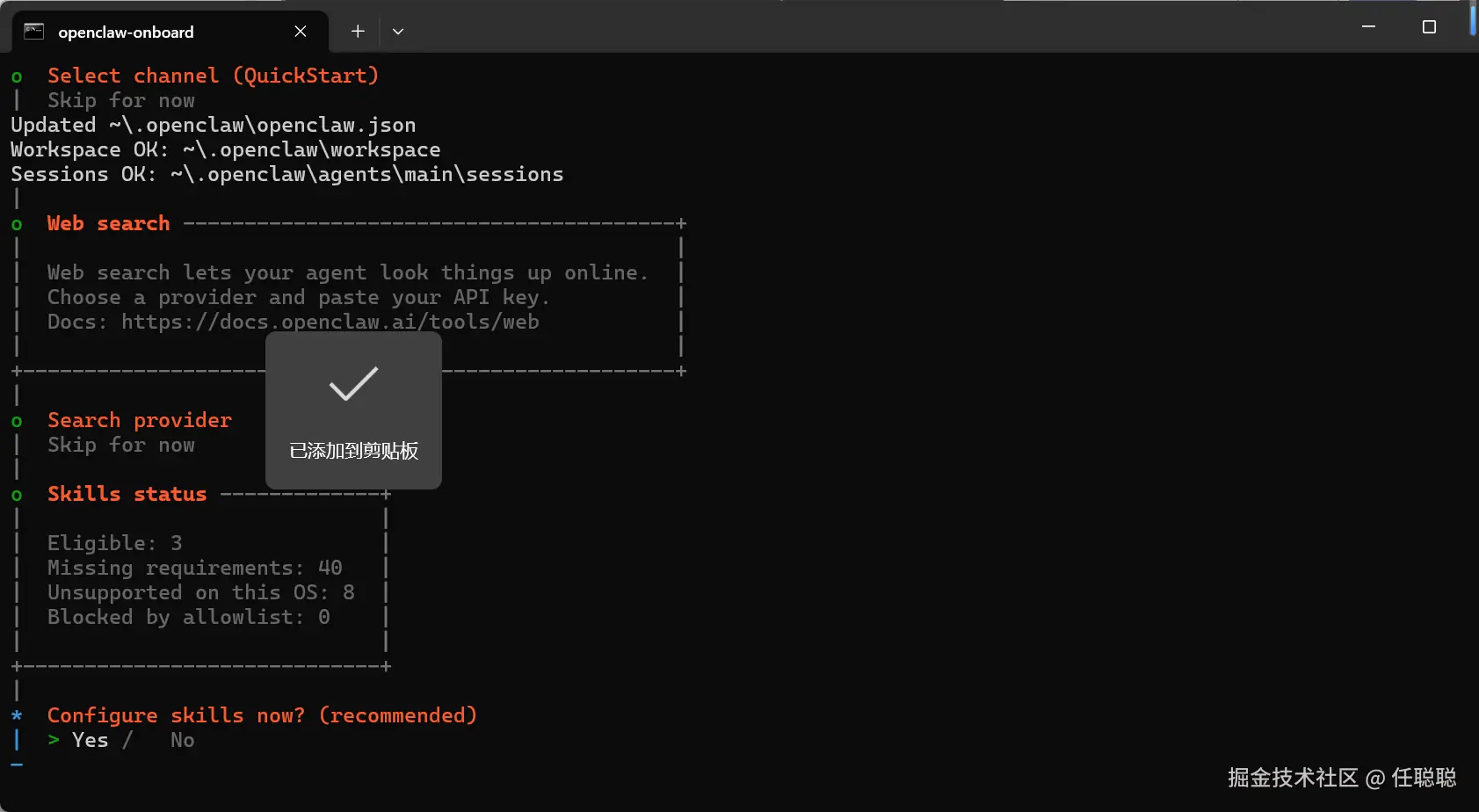Click the blue asterisk beside Configure skills
Viewport: 1479px width, 812px height.
[17, 715]
